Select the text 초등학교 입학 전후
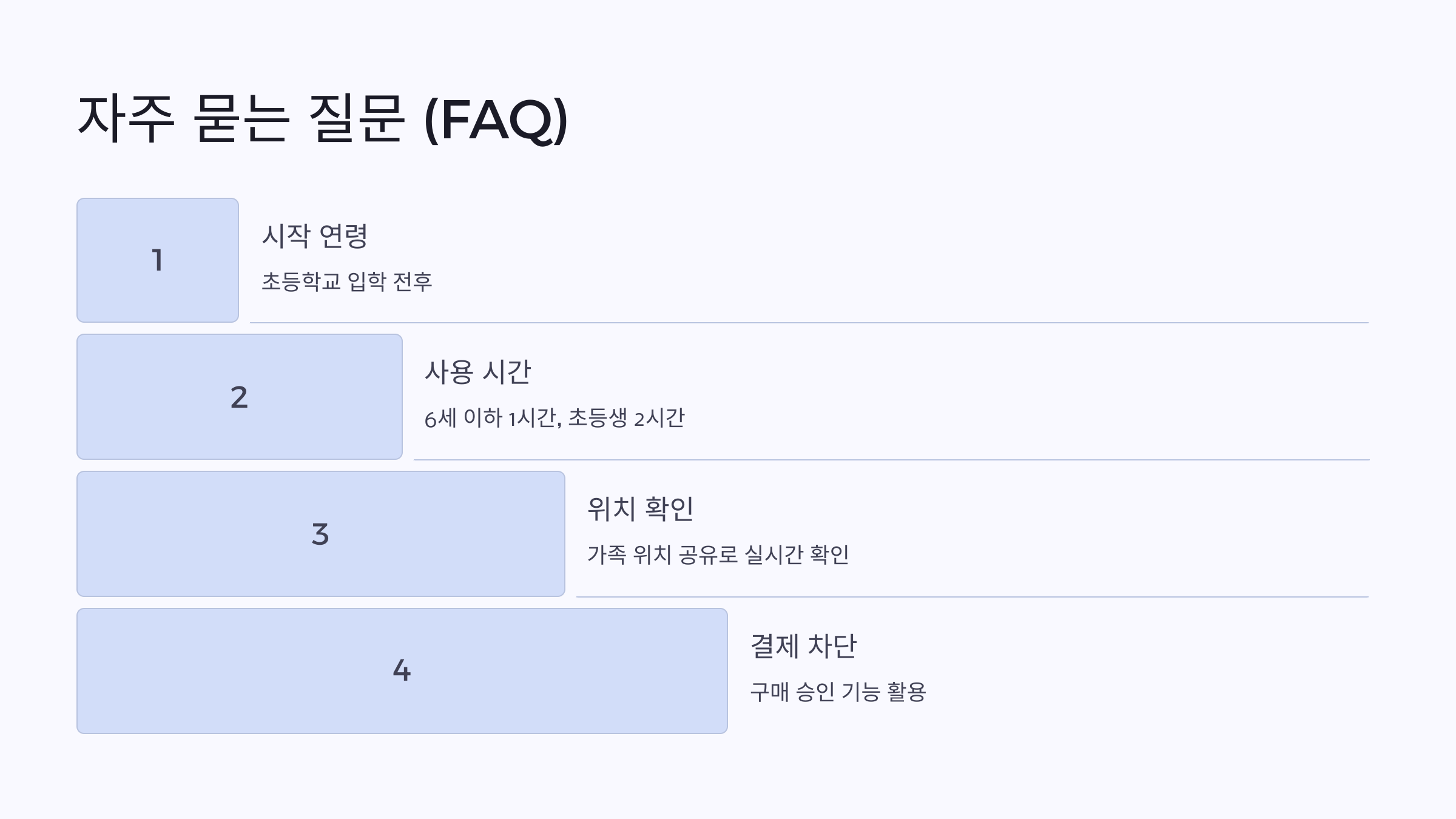 click(346, 281)
